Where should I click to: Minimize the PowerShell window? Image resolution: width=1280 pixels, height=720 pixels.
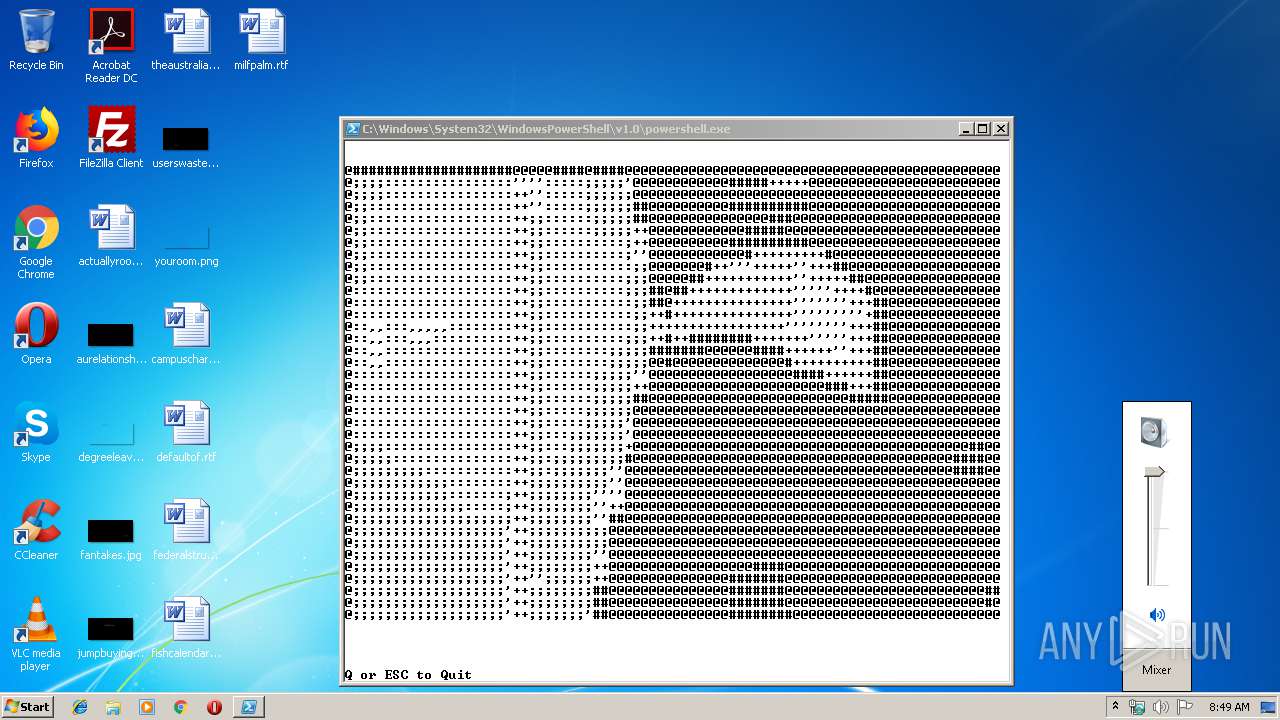coord(966,129)
